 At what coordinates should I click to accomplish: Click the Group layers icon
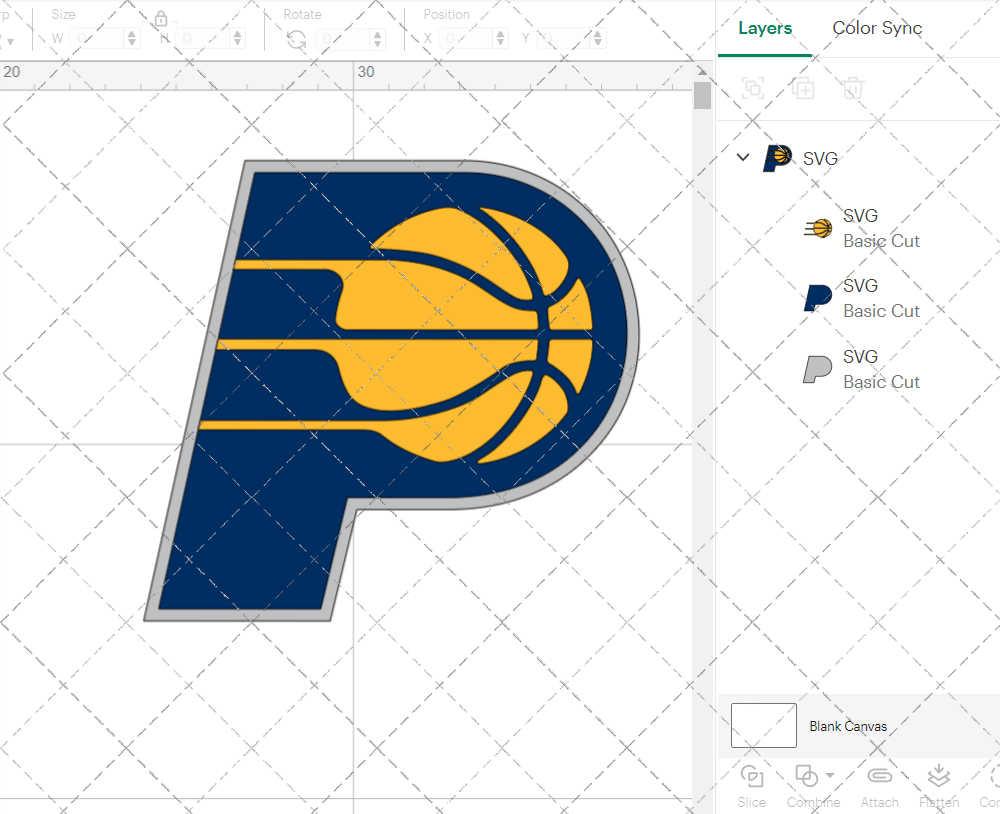pyautogui.click(x=753, y=88)
